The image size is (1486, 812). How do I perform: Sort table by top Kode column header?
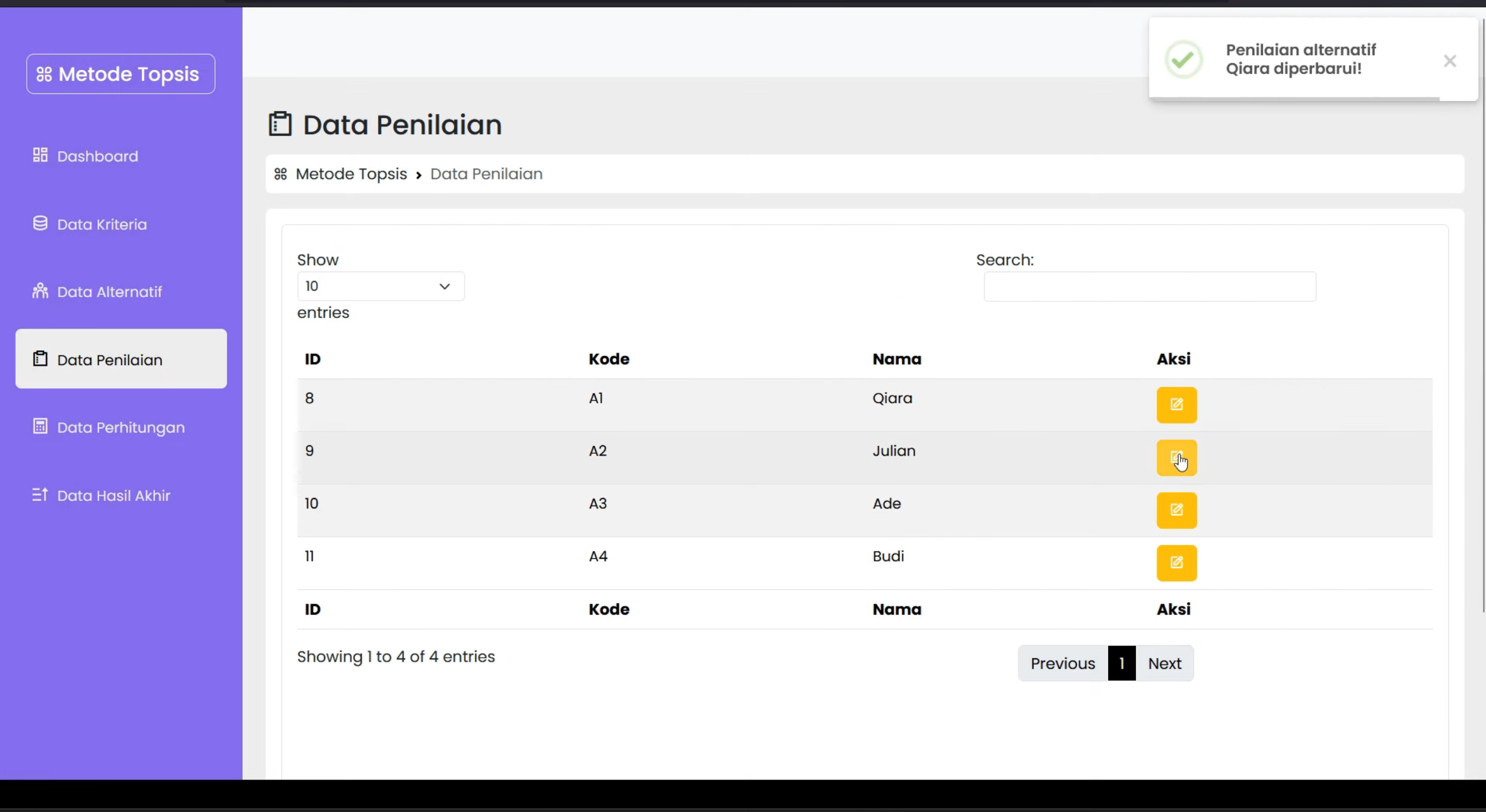(609, 359)
